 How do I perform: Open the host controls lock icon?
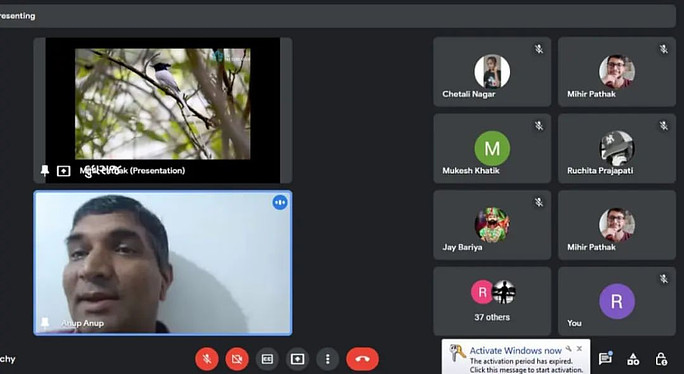click(661, 359)
